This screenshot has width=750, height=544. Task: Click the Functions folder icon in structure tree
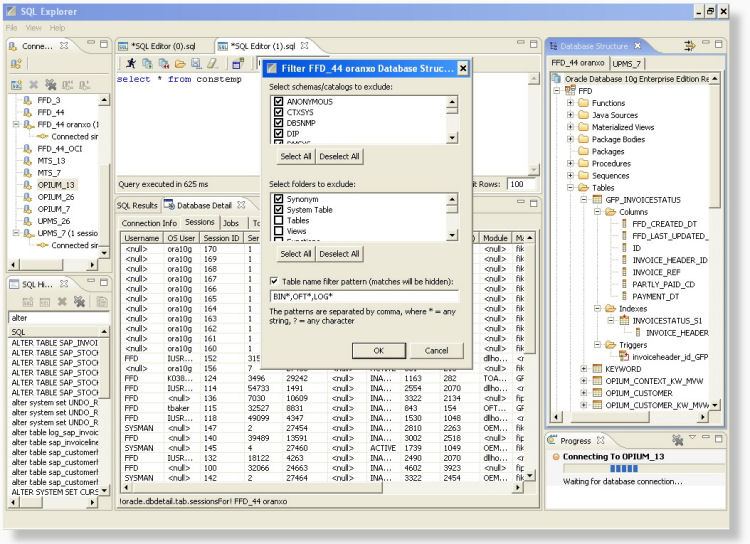[x=583, y=103]
